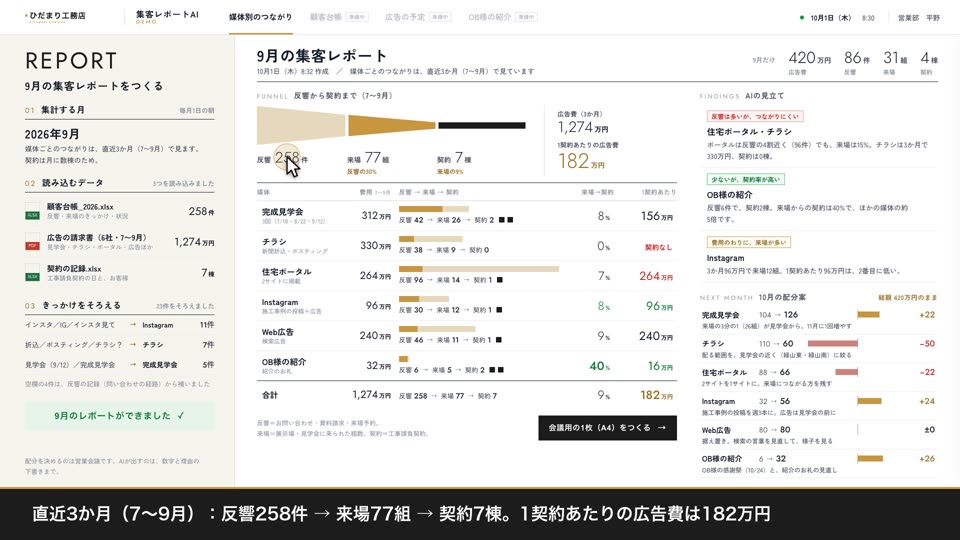Viewport: 960px width, 540px height.
Task: Click the 集客レポートAI DEMO title
Action: pyautogui.click(x=167, y=17)
